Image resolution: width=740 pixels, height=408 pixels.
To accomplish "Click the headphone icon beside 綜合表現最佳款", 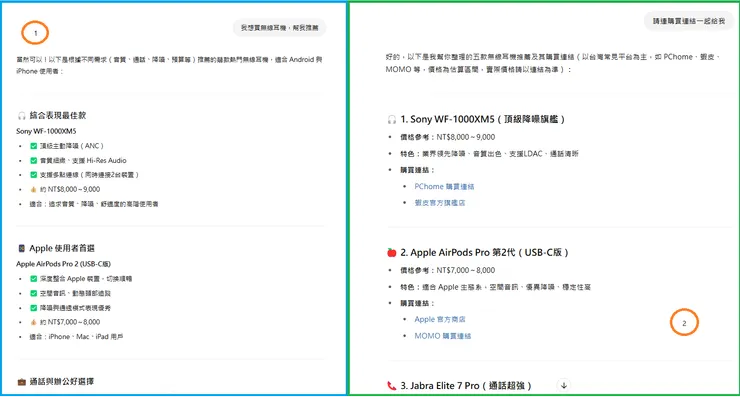I will [x=22, y=115].
